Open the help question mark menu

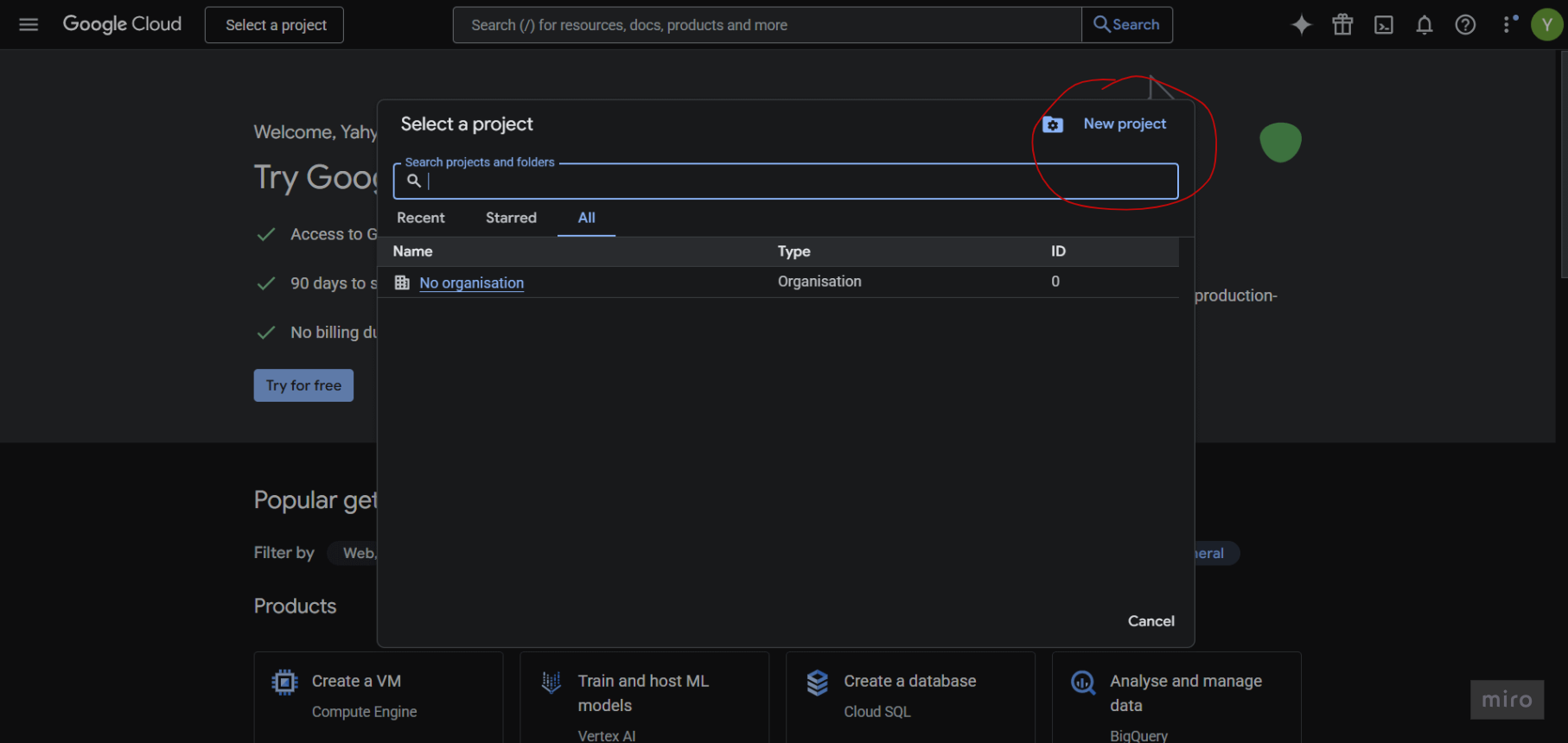(x=1465, y=25)
